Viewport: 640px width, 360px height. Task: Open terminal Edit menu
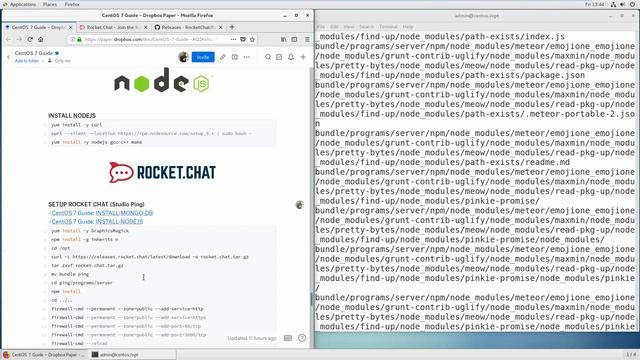tap(334, 27)
